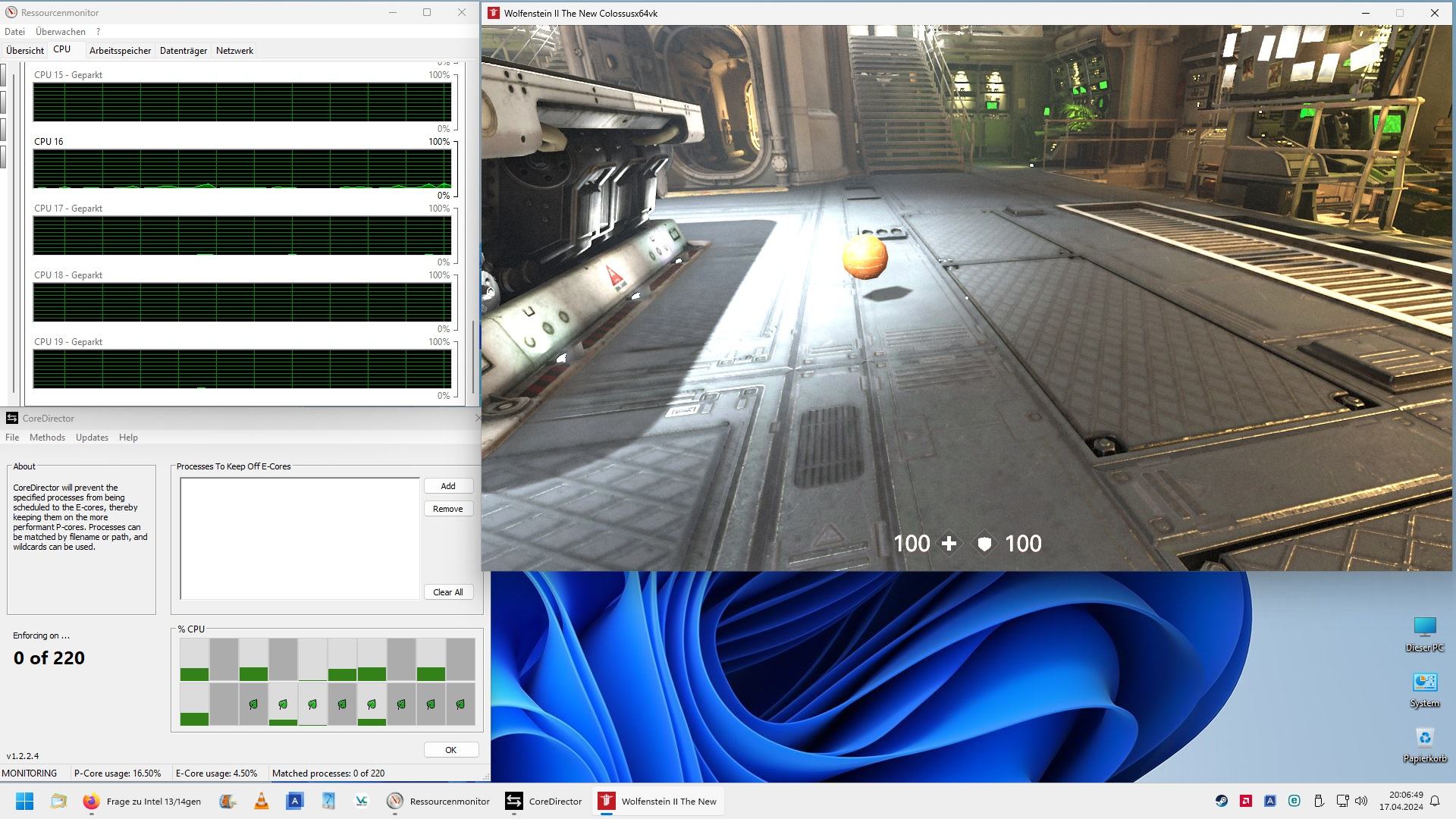Open the Überwachen menu
This screenshot has height=819, width=1456.
[x=60, y=32]
